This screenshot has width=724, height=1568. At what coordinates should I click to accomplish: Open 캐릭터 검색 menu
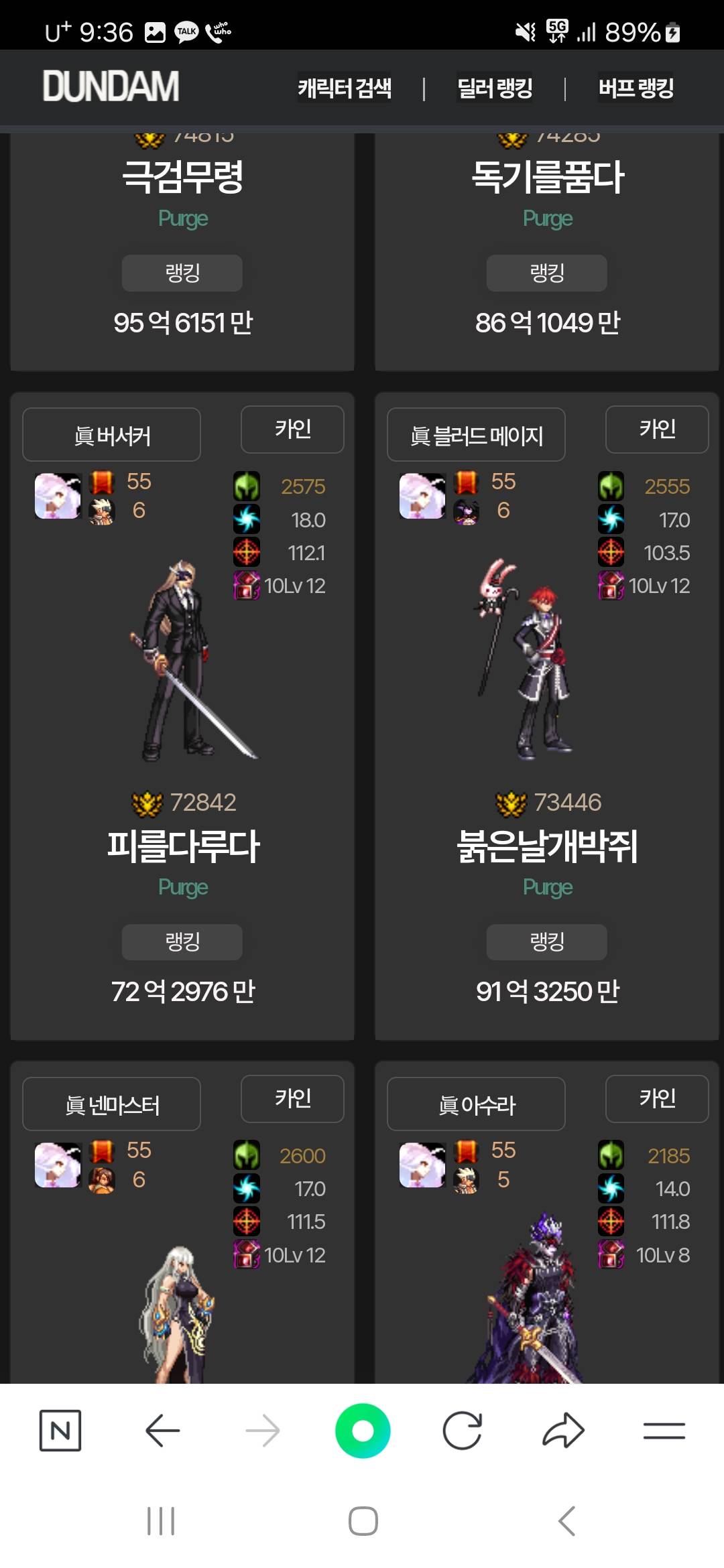[x=345, y=88]
